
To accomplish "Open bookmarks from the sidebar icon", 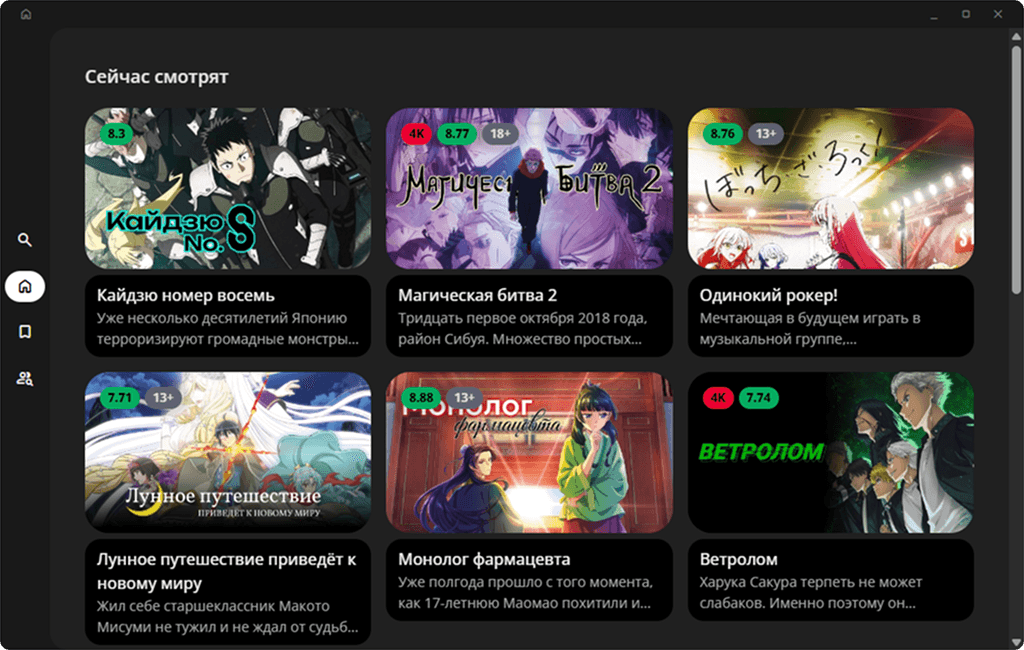I will [25, 332].
